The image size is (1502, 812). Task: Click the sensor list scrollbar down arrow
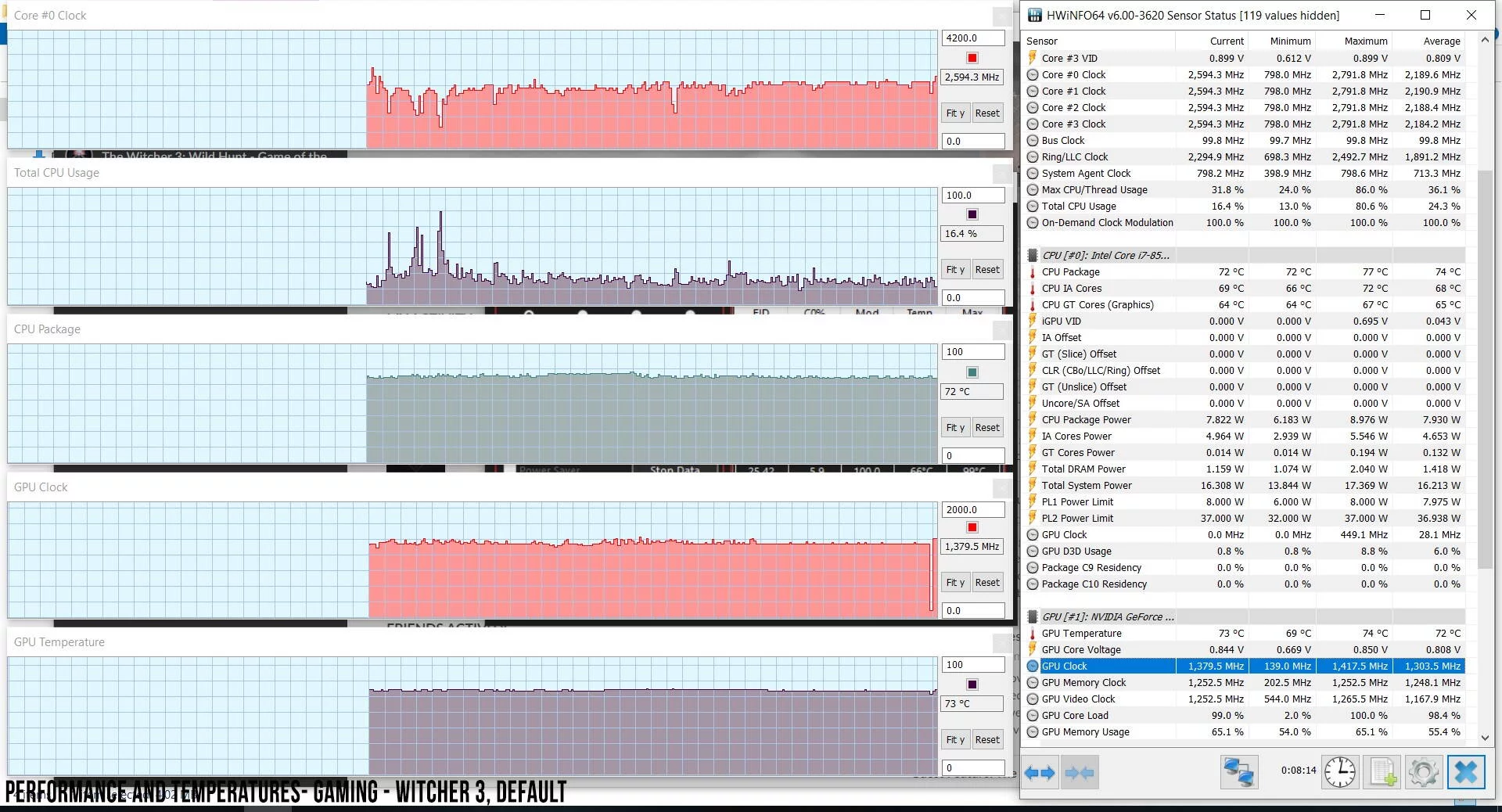tap(1485, 737)
